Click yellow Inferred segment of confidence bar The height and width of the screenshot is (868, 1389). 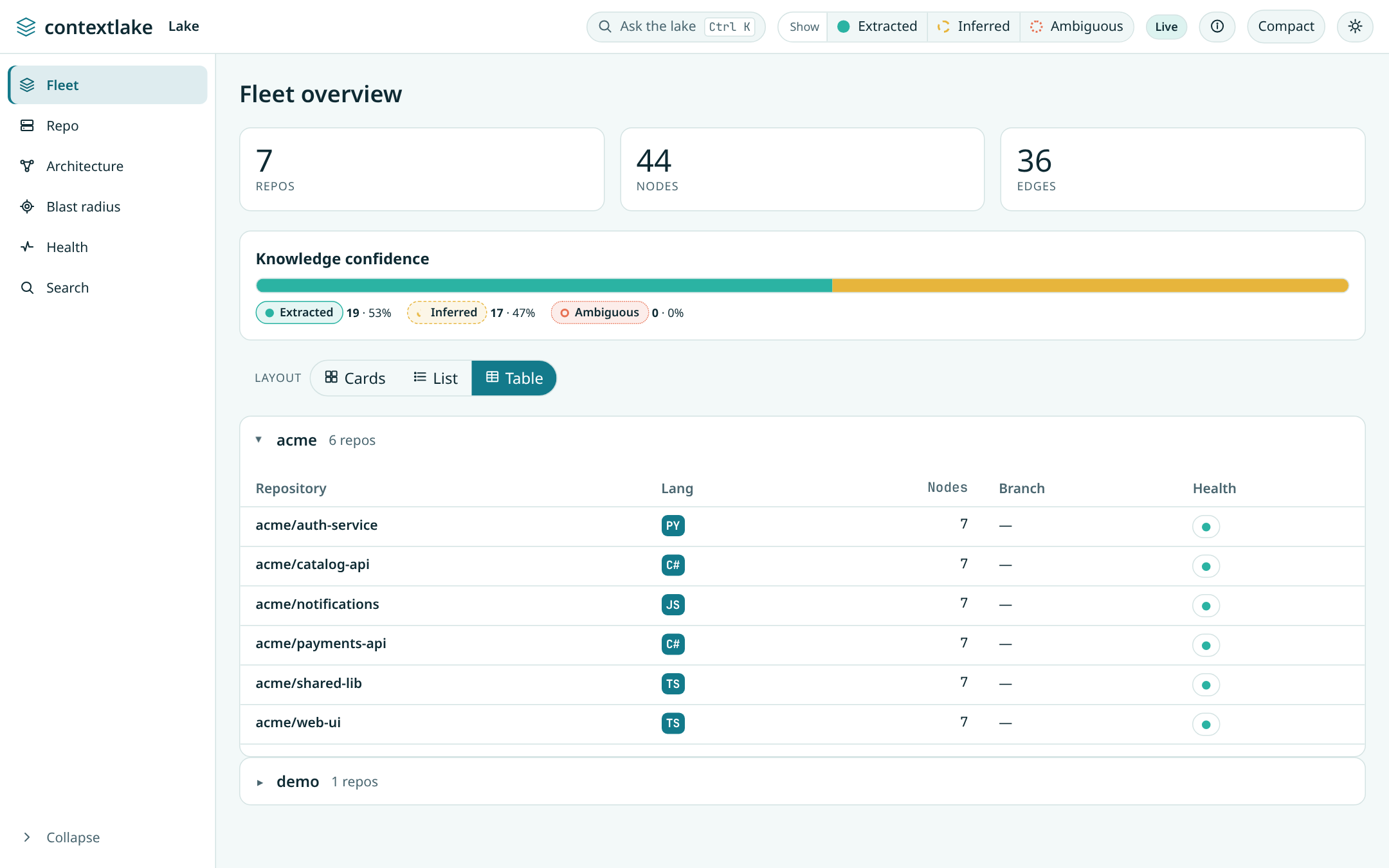[x=1090, y=285]
